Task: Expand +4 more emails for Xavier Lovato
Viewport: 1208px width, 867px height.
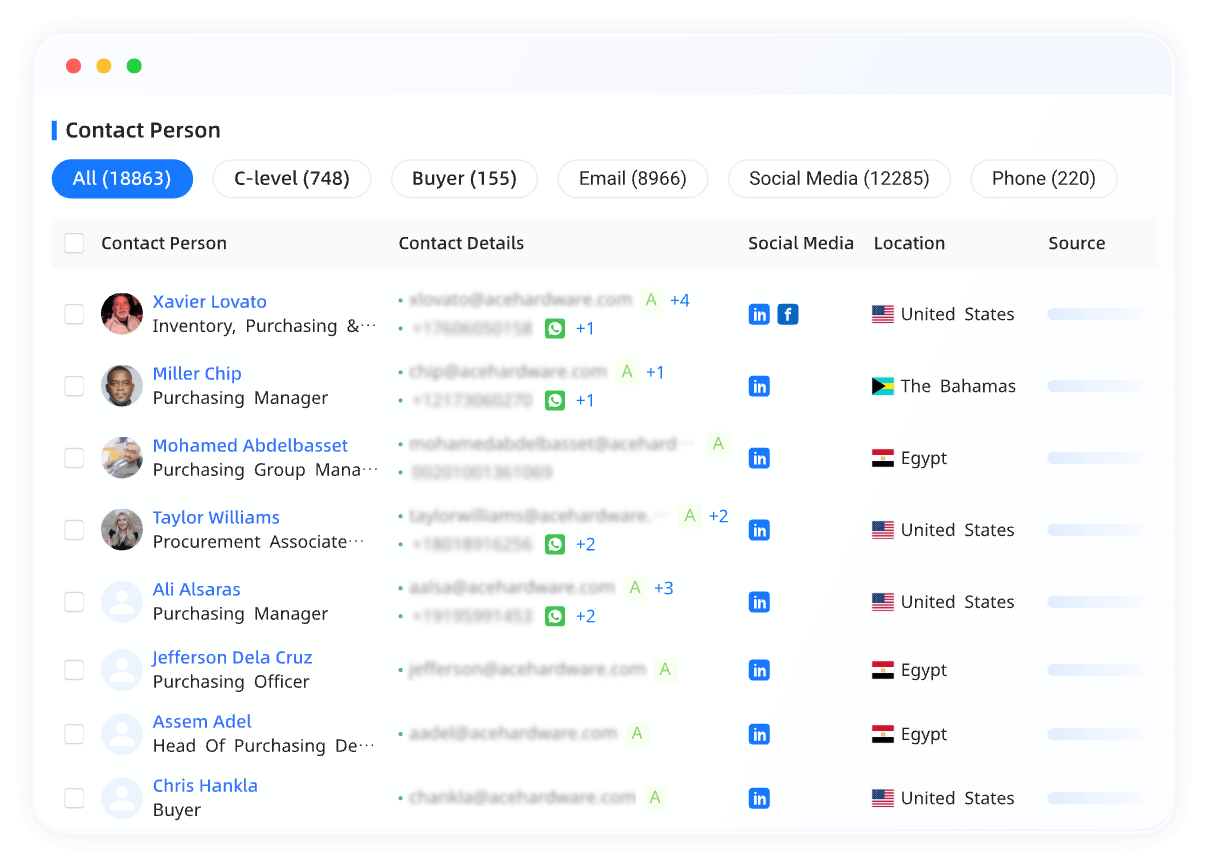Action: click(679, 300)
